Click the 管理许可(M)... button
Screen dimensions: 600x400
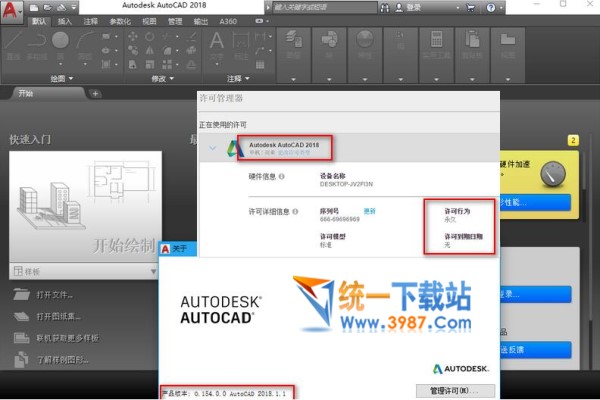coord(455,391)
